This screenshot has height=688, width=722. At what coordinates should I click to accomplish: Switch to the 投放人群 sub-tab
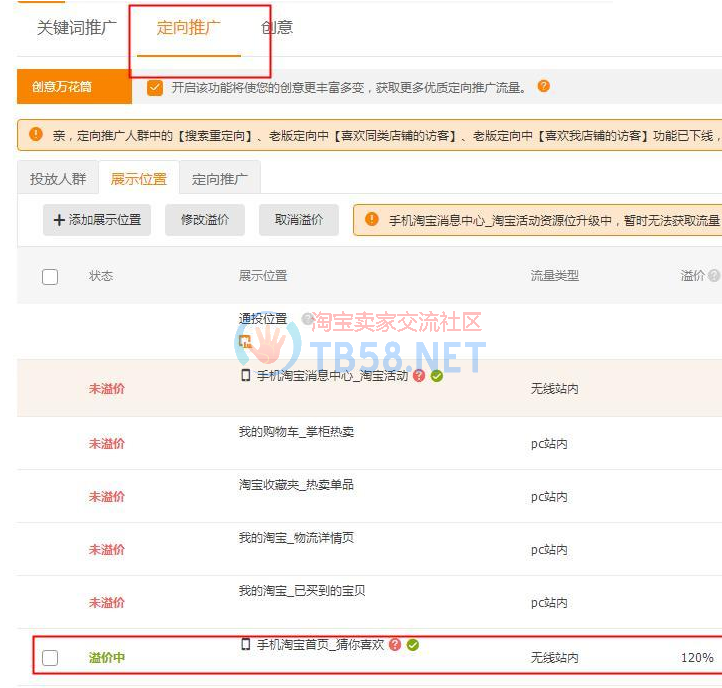[58, 179]
